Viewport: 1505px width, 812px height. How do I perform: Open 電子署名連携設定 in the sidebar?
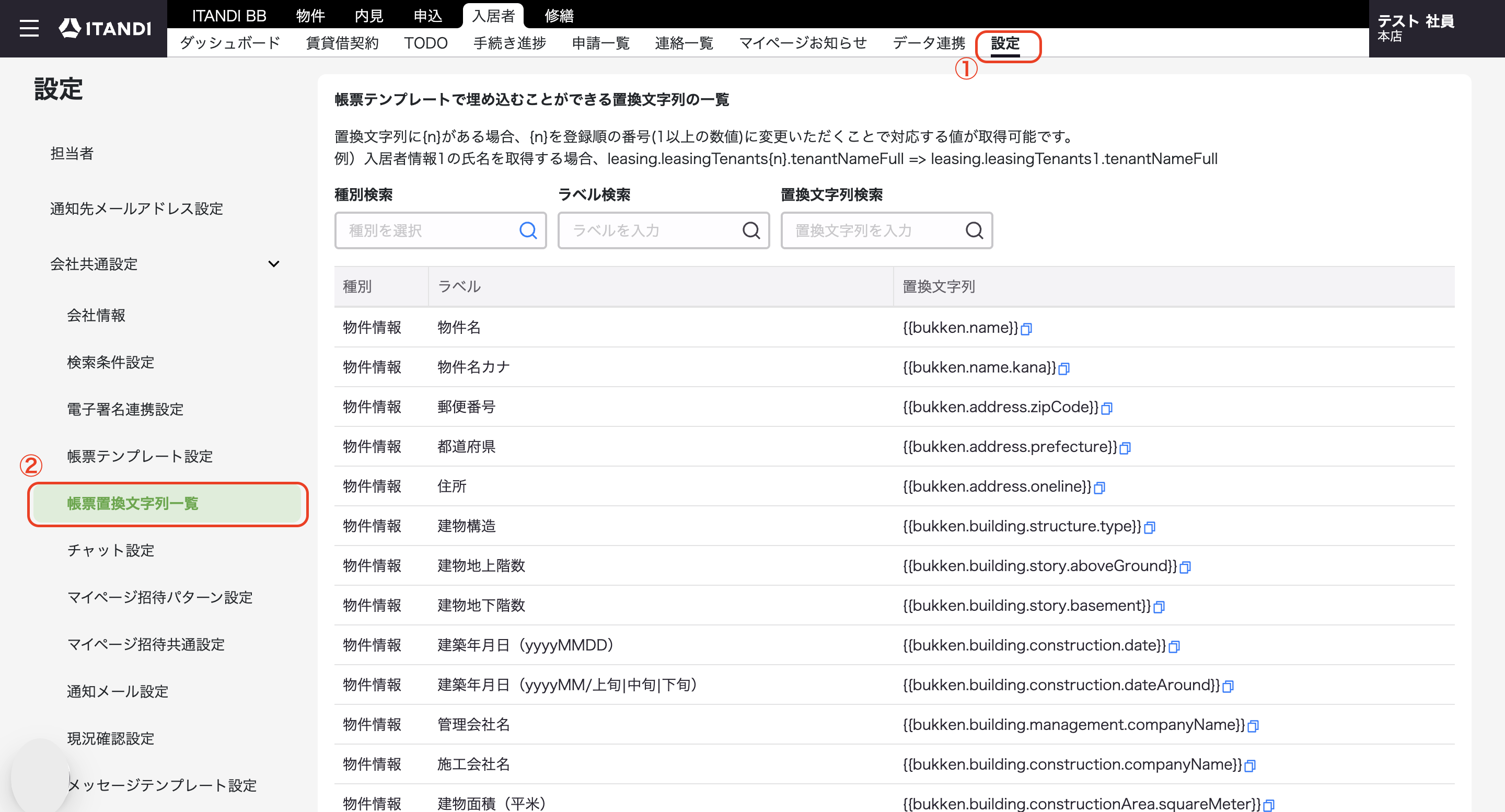(125, 409)
